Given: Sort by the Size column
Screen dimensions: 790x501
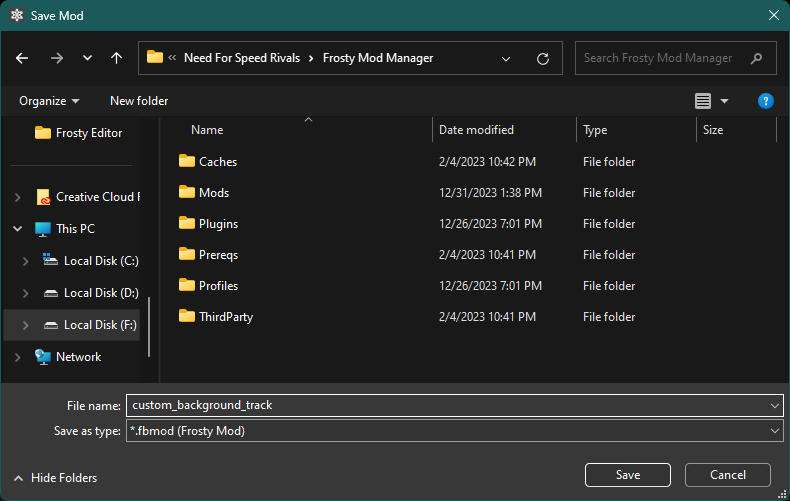Looking at the screenshot, I should [713, 130].
